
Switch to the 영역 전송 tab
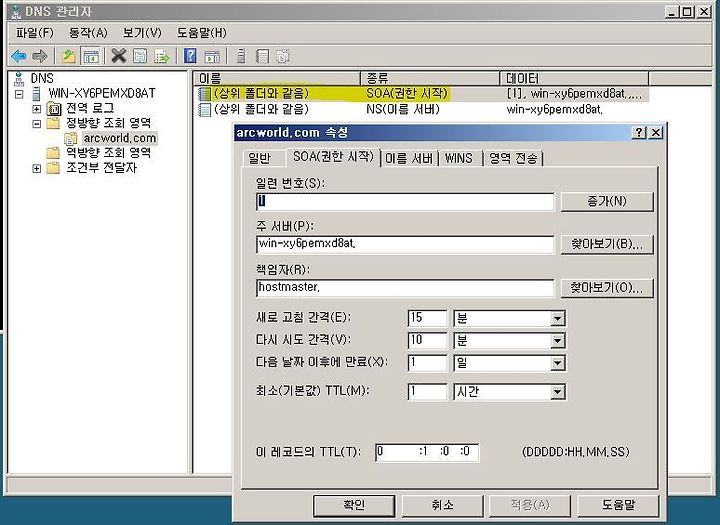click(x=512, y=158)
